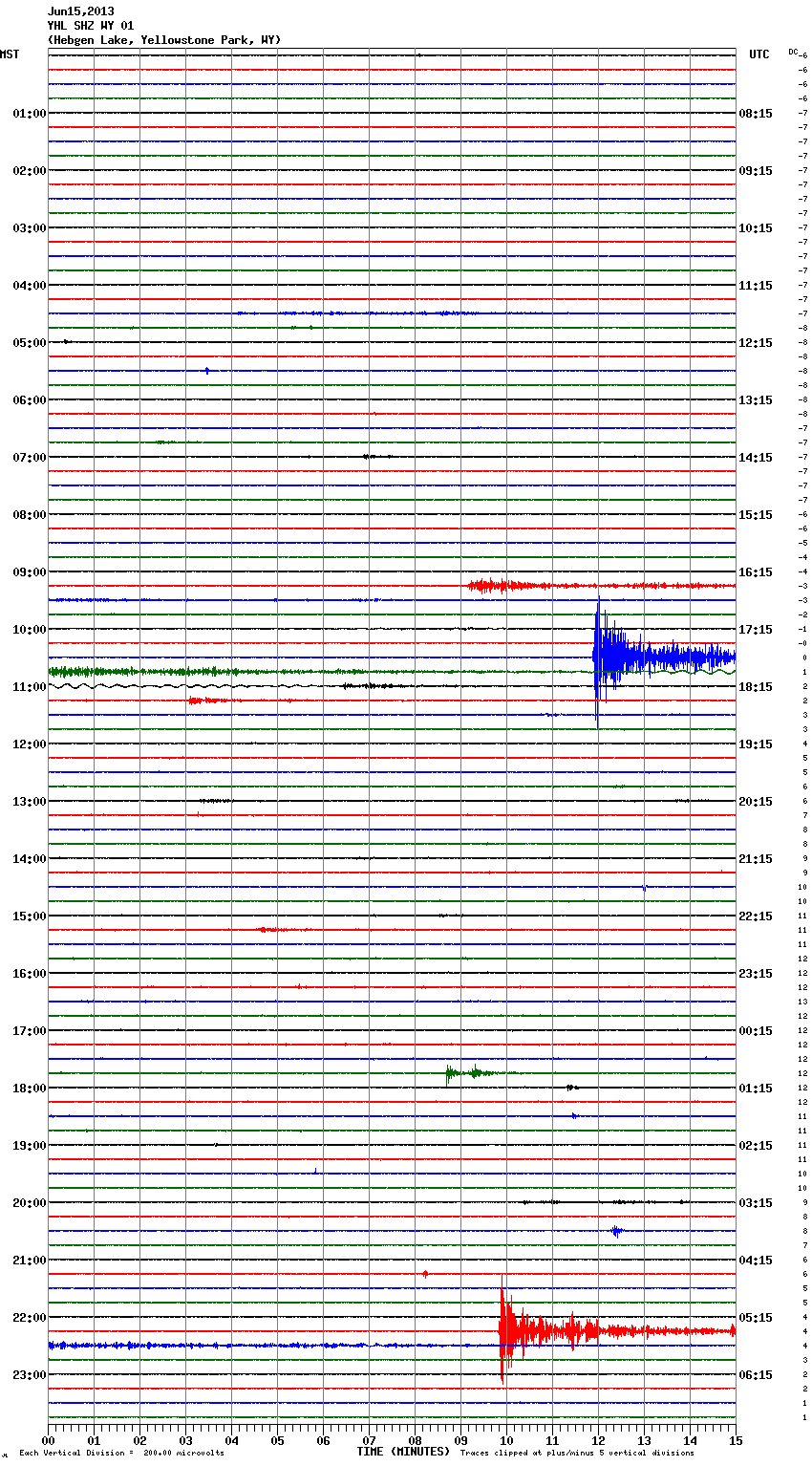The height and width of the screenshot is (1466, 812).
Task: Select the 04:00 MST hour label
Action: pyautogui.click(x=30, y=286)
